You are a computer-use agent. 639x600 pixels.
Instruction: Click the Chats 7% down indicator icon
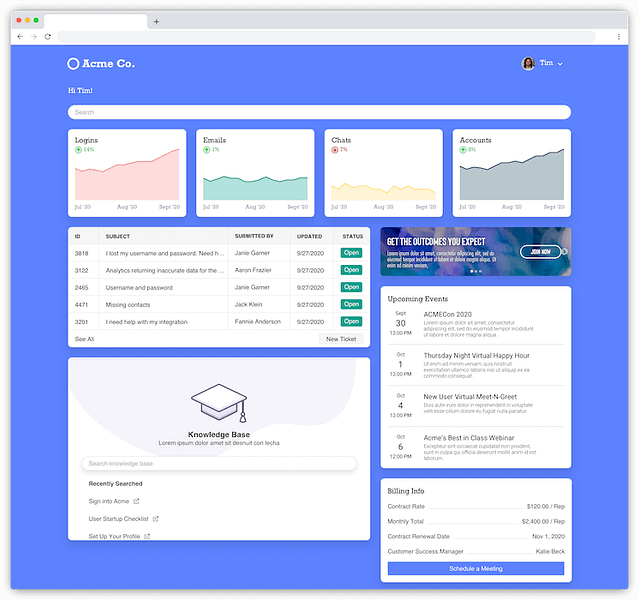click(x=335, y=150)
